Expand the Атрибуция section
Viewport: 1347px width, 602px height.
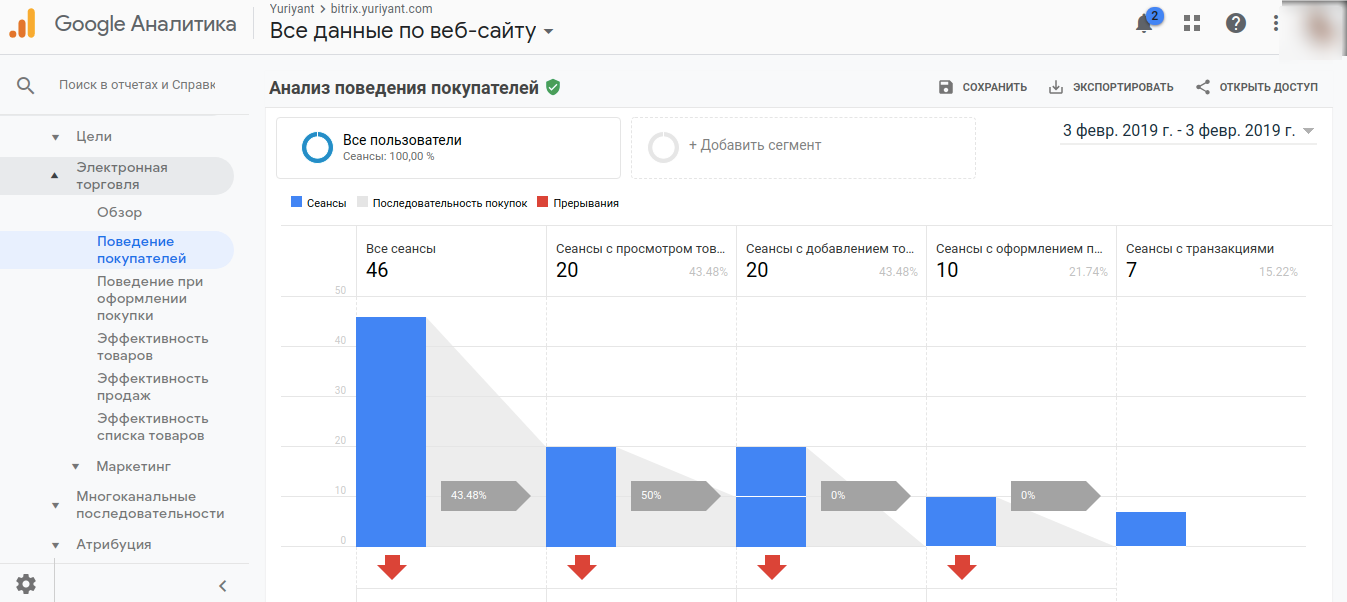(x=56, y=545)
